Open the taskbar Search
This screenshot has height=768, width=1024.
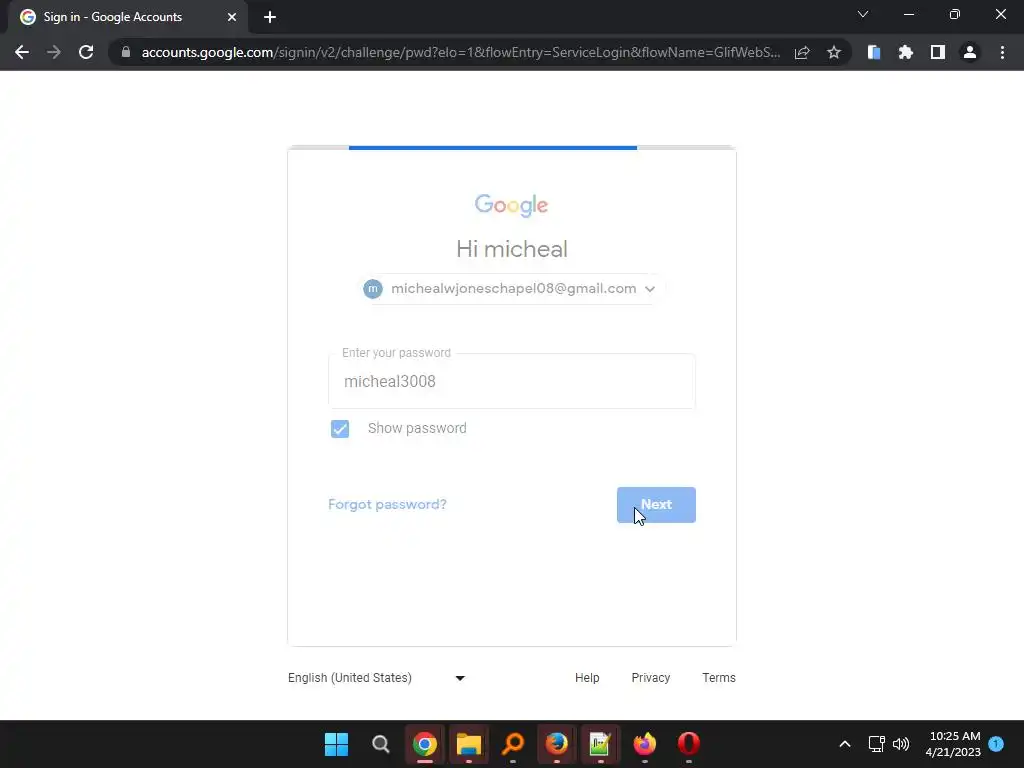point(381,744)
